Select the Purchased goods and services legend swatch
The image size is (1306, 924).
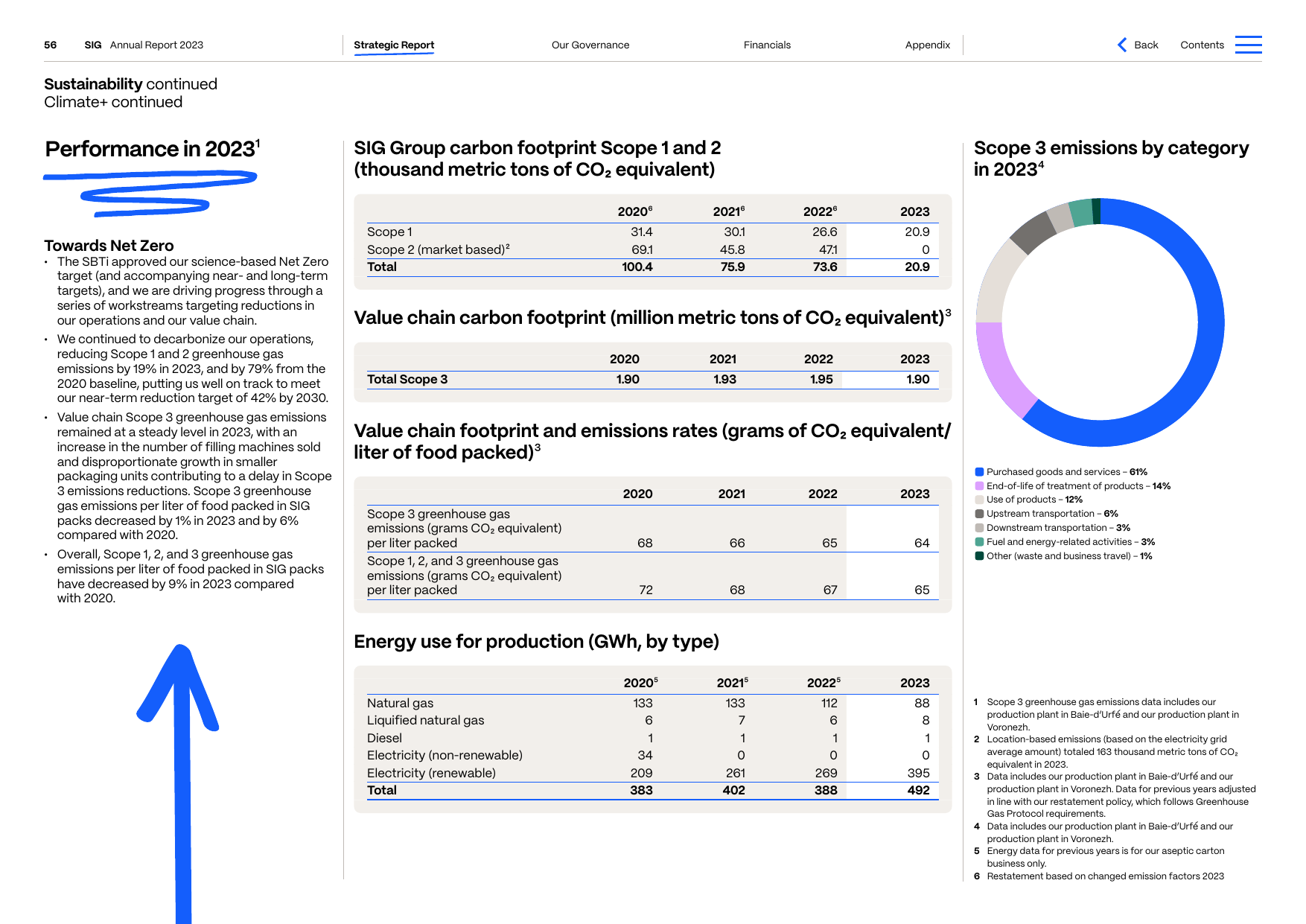(980, 472)
